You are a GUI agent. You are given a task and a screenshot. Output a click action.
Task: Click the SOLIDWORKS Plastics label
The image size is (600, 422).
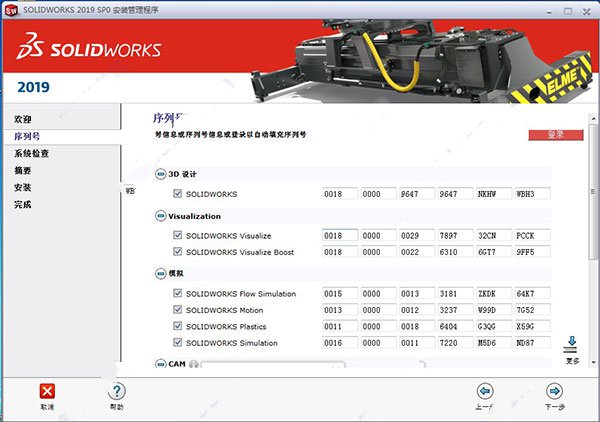[226, 327]
